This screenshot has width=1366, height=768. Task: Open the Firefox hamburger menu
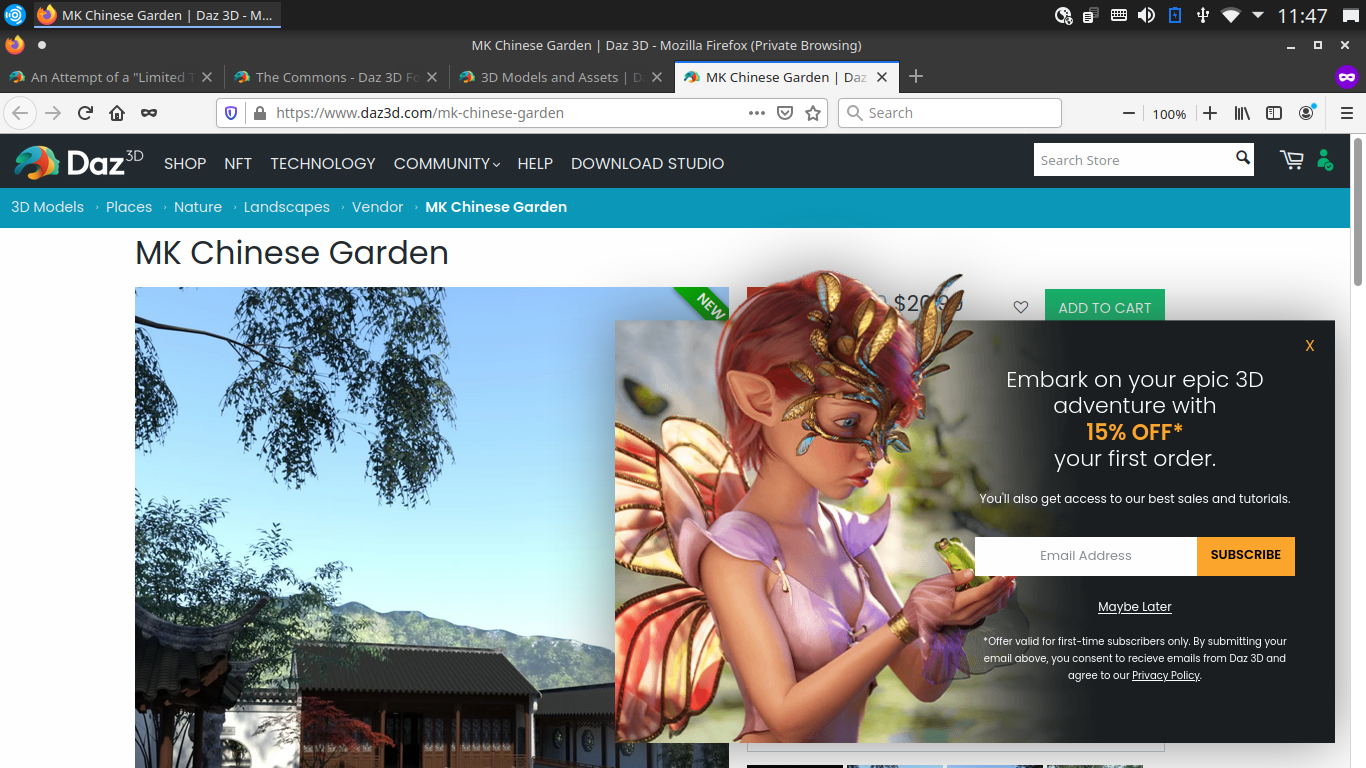[x=1346, y=113]
